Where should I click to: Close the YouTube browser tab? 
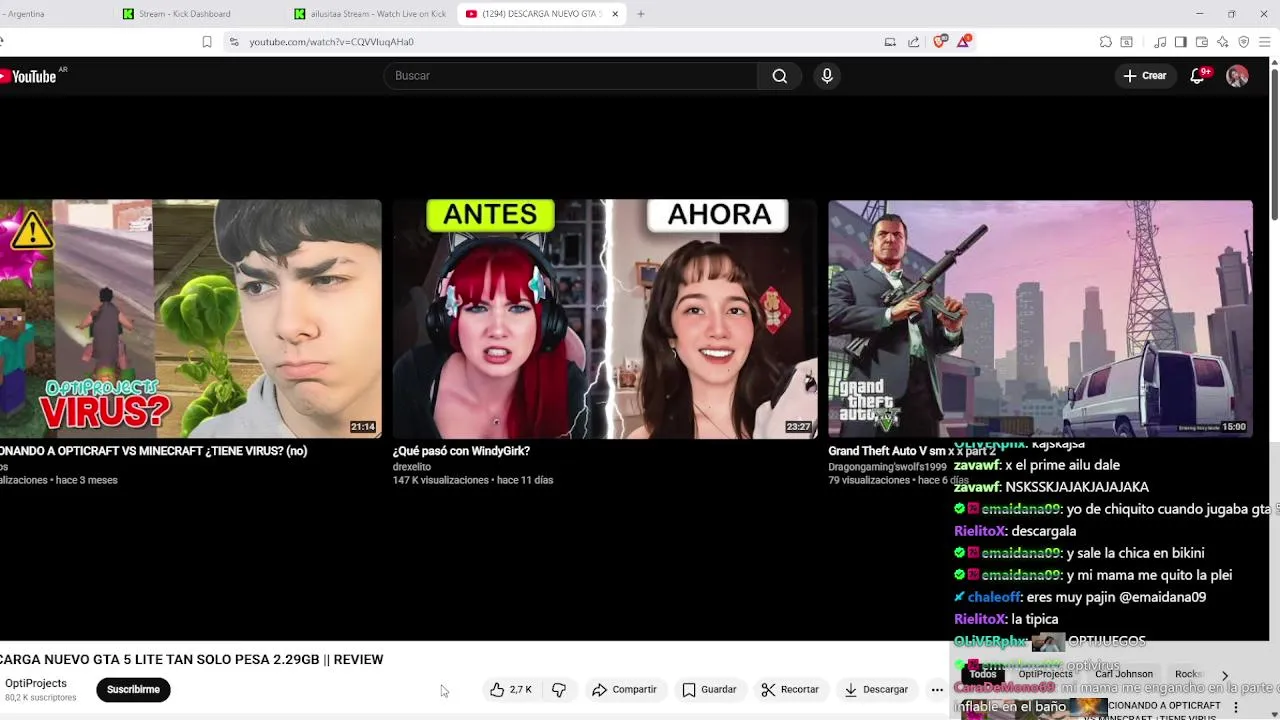615,14
